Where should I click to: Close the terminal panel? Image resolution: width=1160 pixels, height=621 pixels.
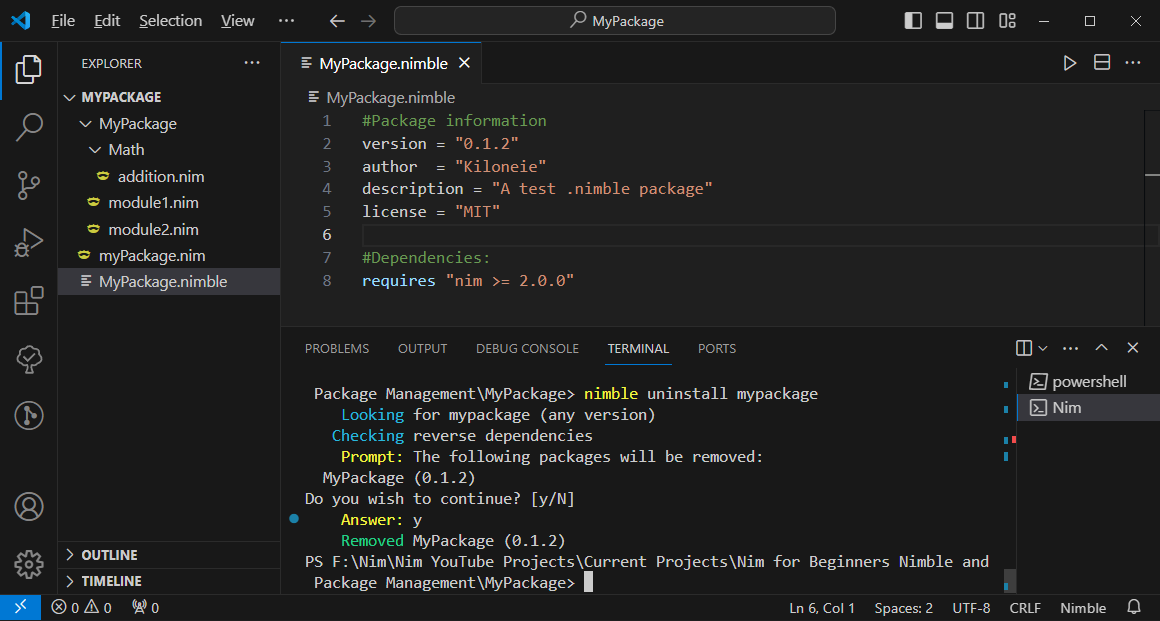1133,348
